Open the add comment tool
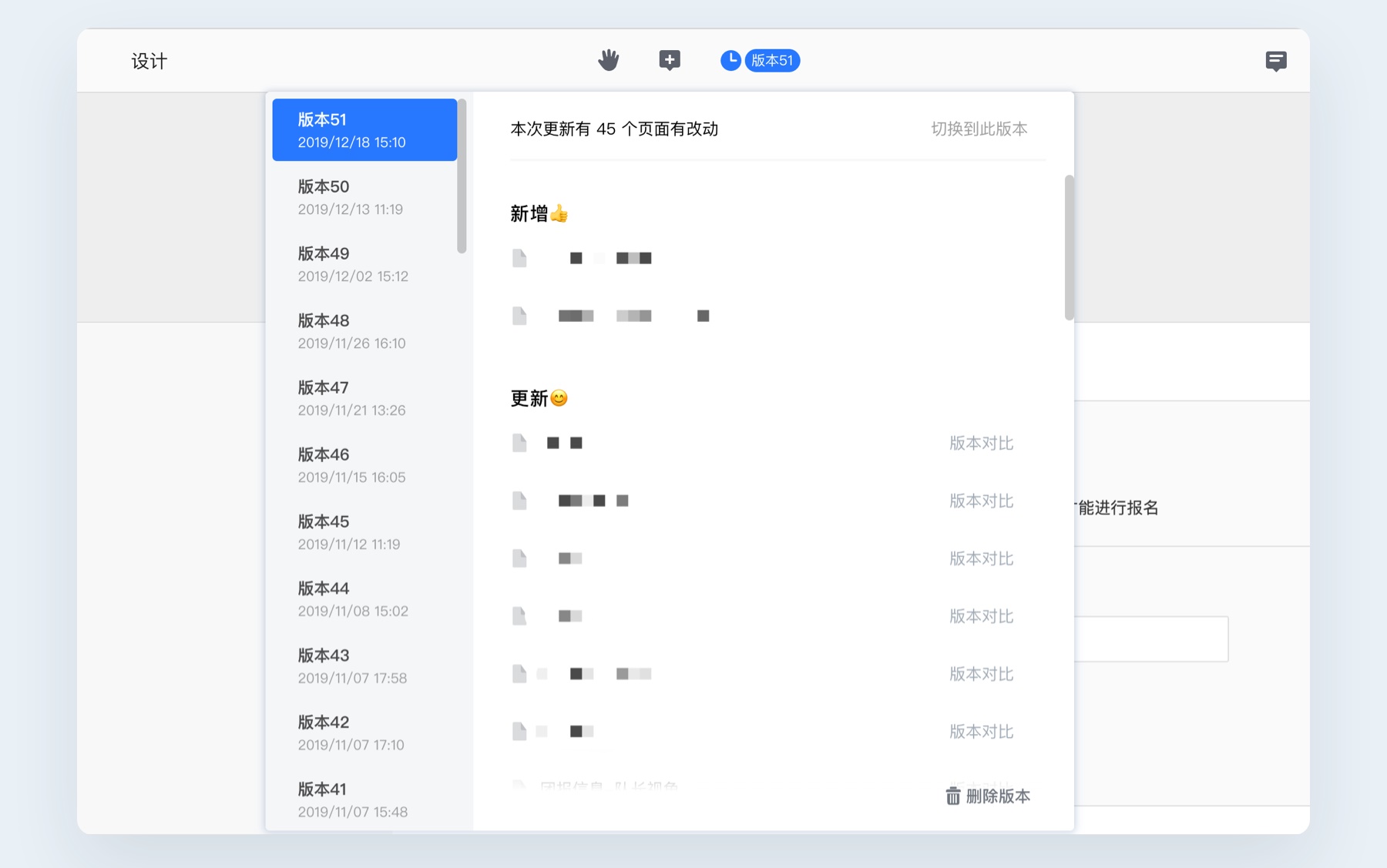The height and width of the screenshot is (868, 1387). 669,59
